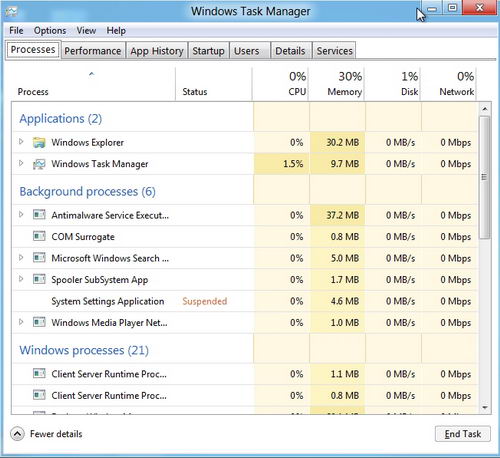Click the 30.2 MB memory value

343,142
